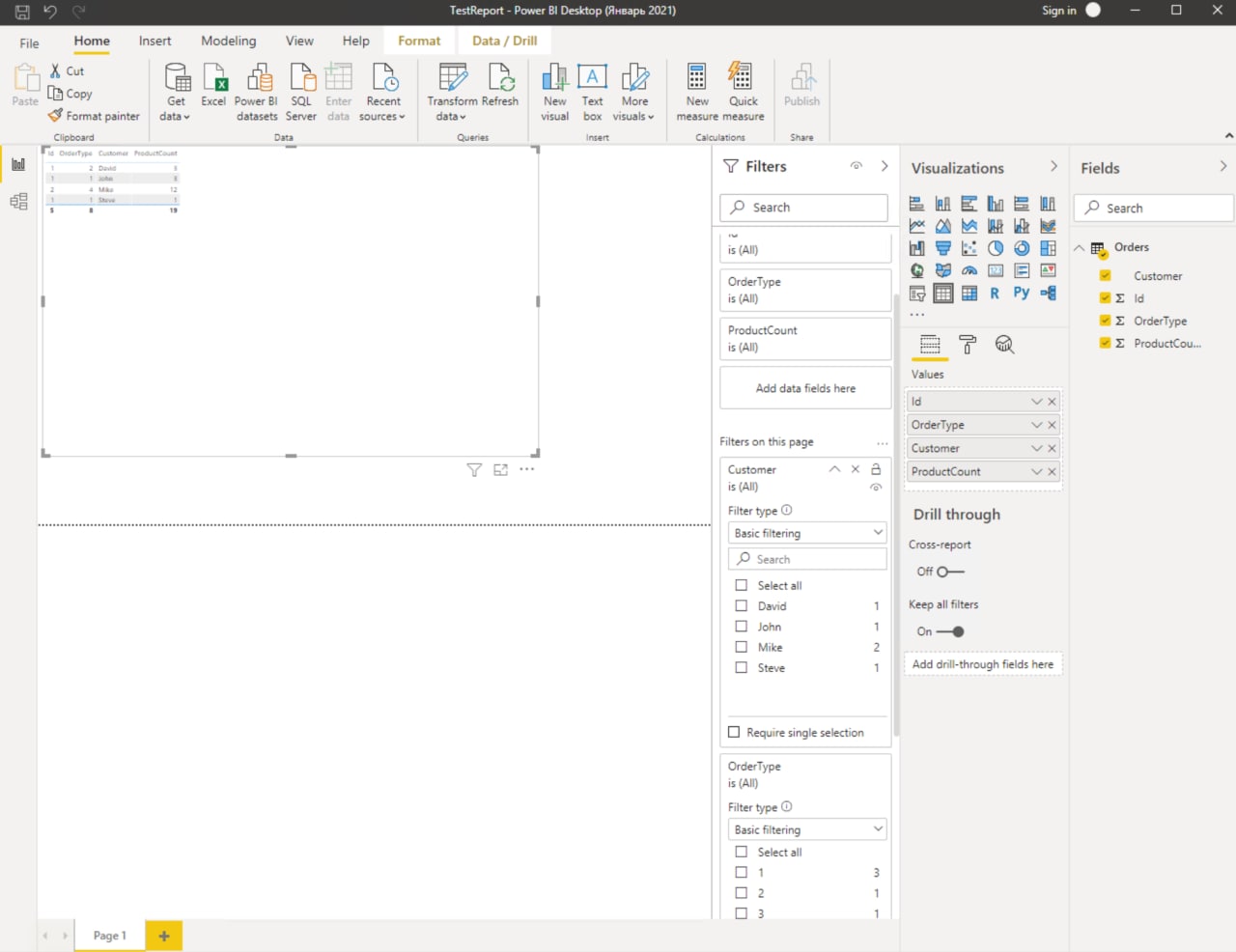Uncheck the Customer field checkbox
1236x952 pixels.
click(1106, 276)
